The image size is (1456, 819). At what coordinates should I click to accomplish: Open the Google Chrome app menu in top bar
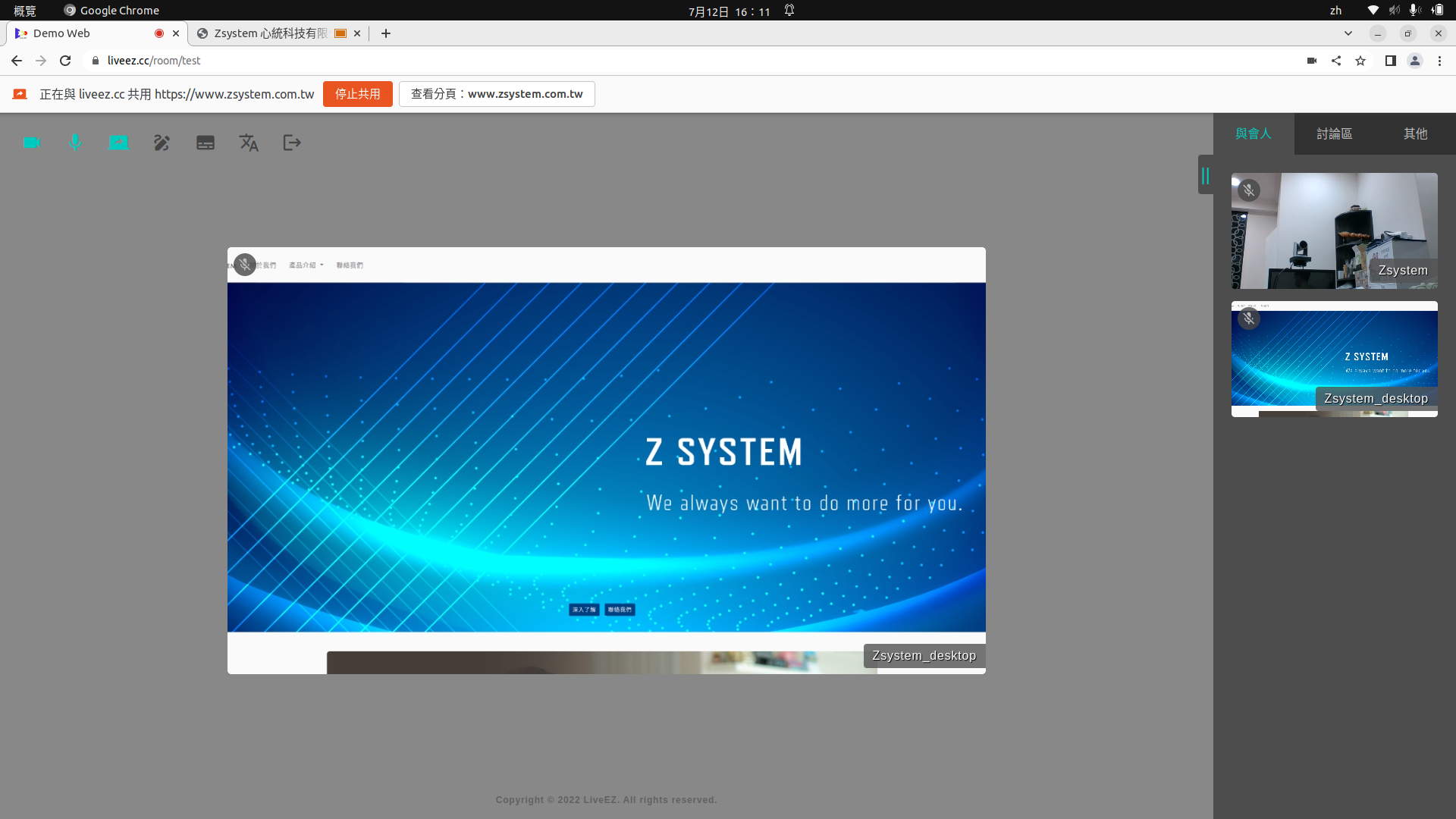click(x=111, y=11)
